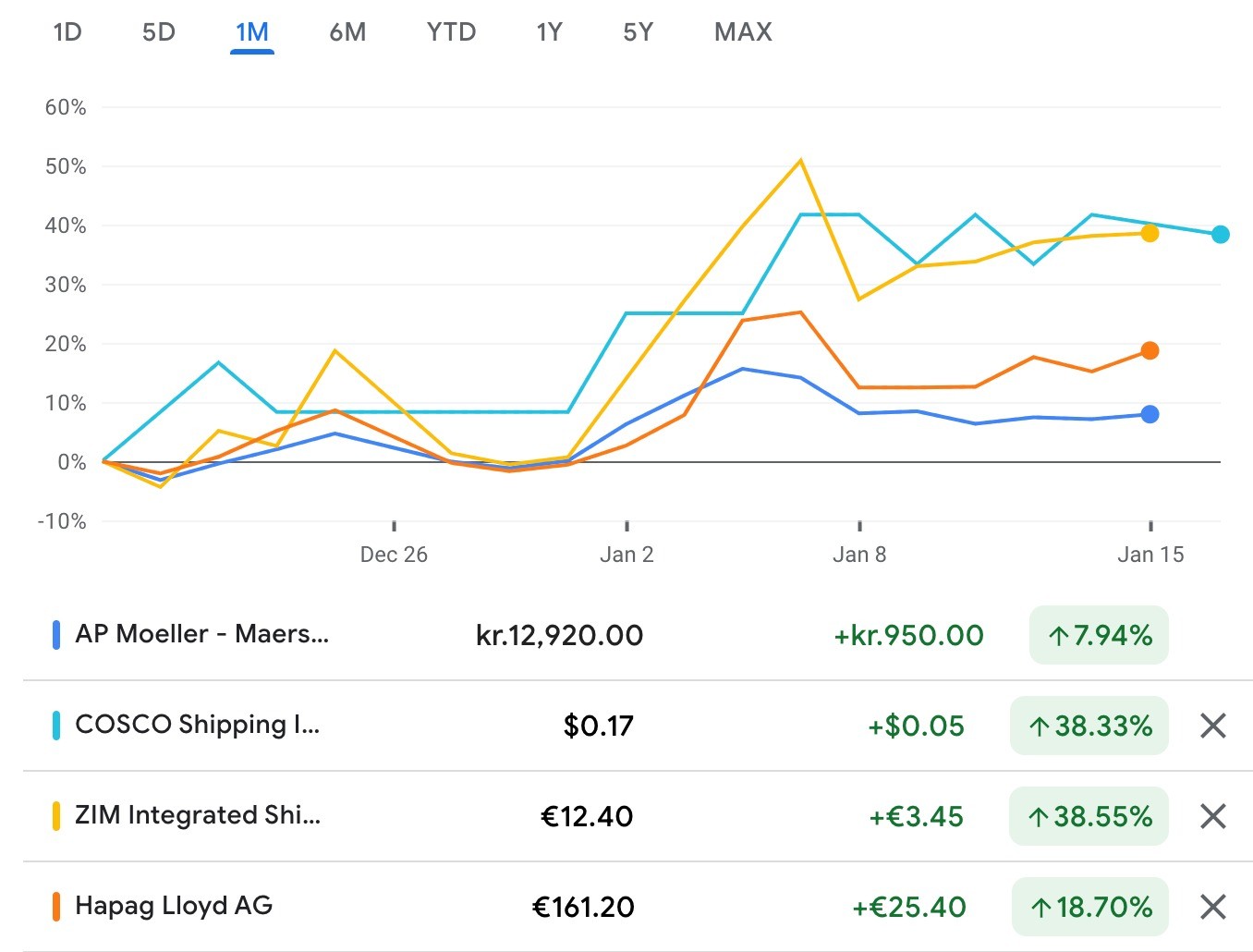Click the cyan COSCO endpoint dot on chart

click(x=1220, y=235)
